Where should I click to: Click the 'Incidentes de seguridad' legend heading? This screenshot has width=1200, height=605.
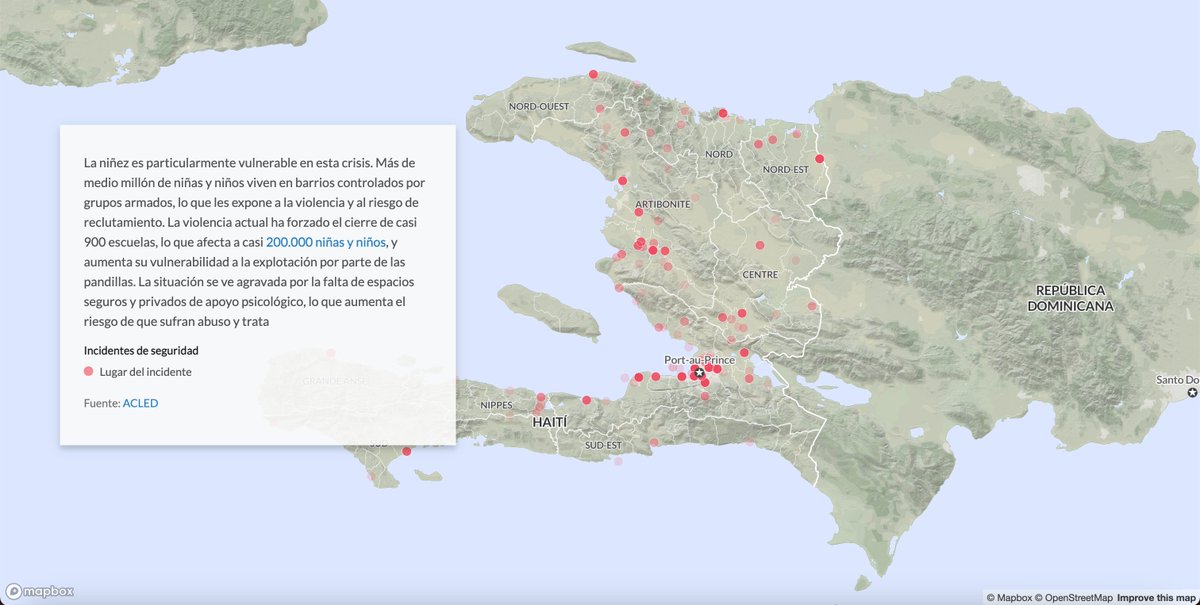(141, 350)
